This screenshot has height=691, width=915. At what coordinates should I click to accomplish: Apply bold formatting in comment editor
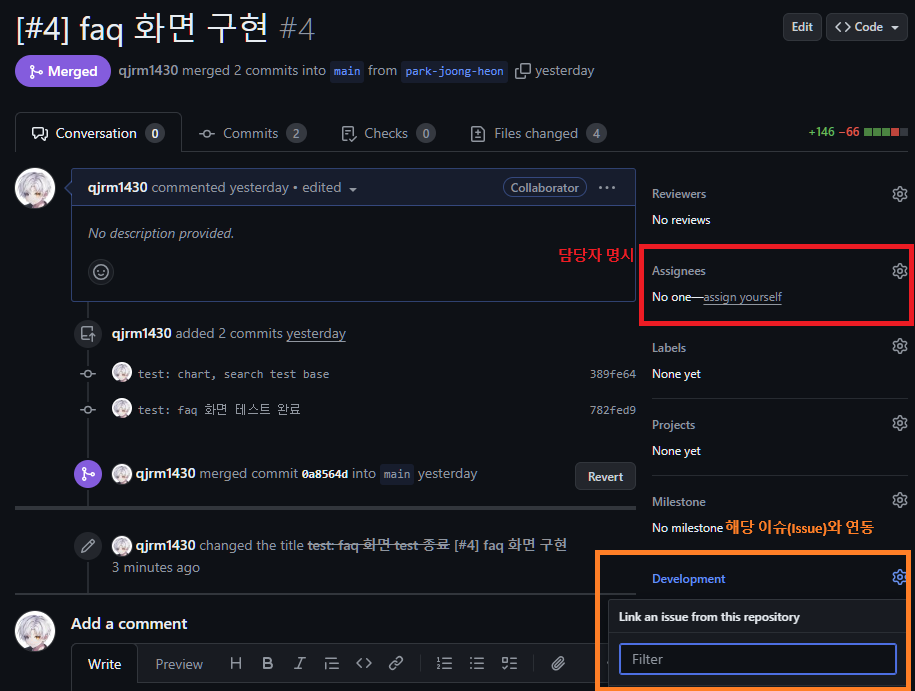pyautogui.click(x=268, y=663)
